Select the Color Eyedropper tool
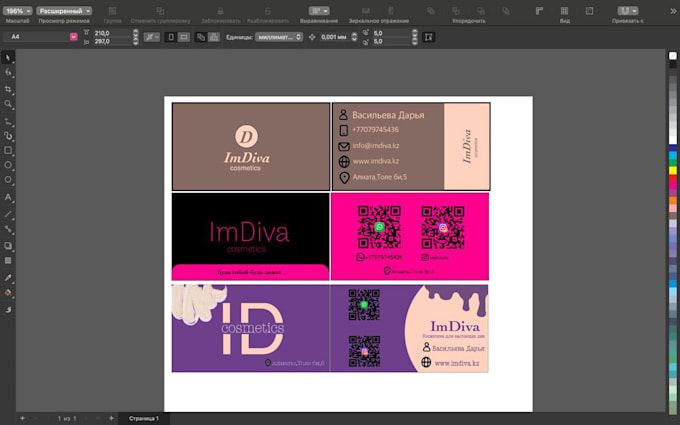680x425 pixels. tap(8, 278)
